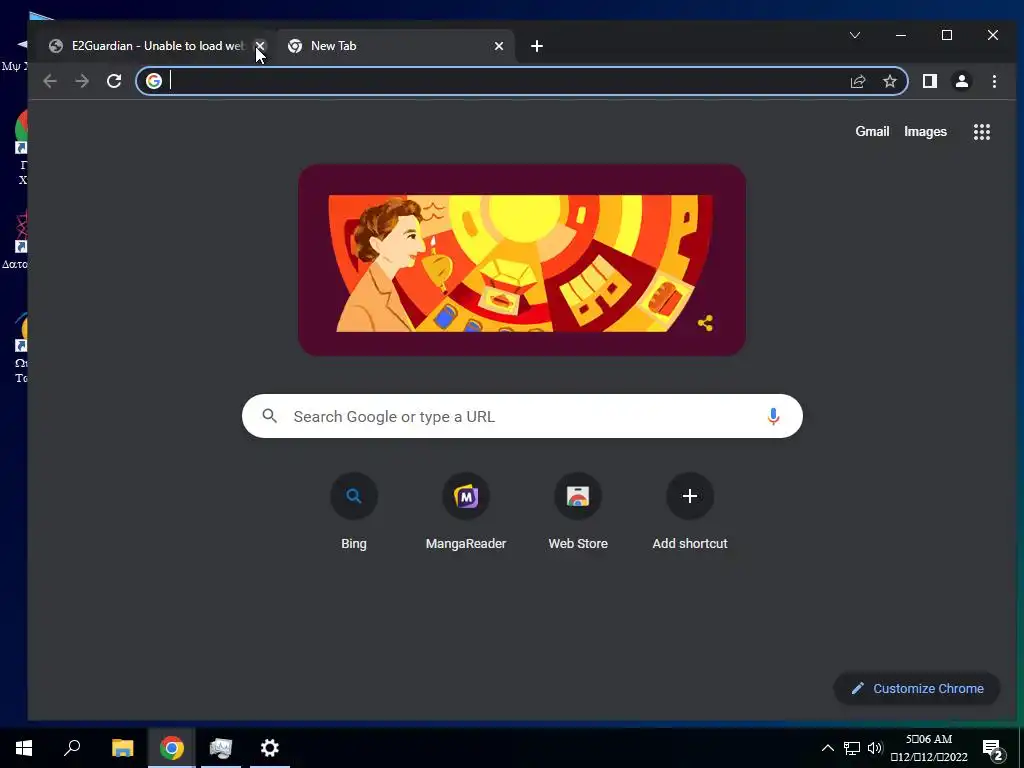Click the Search Google or type a URL box
The width and height of the screenshot is (1024, 768).
click(522, 416)
